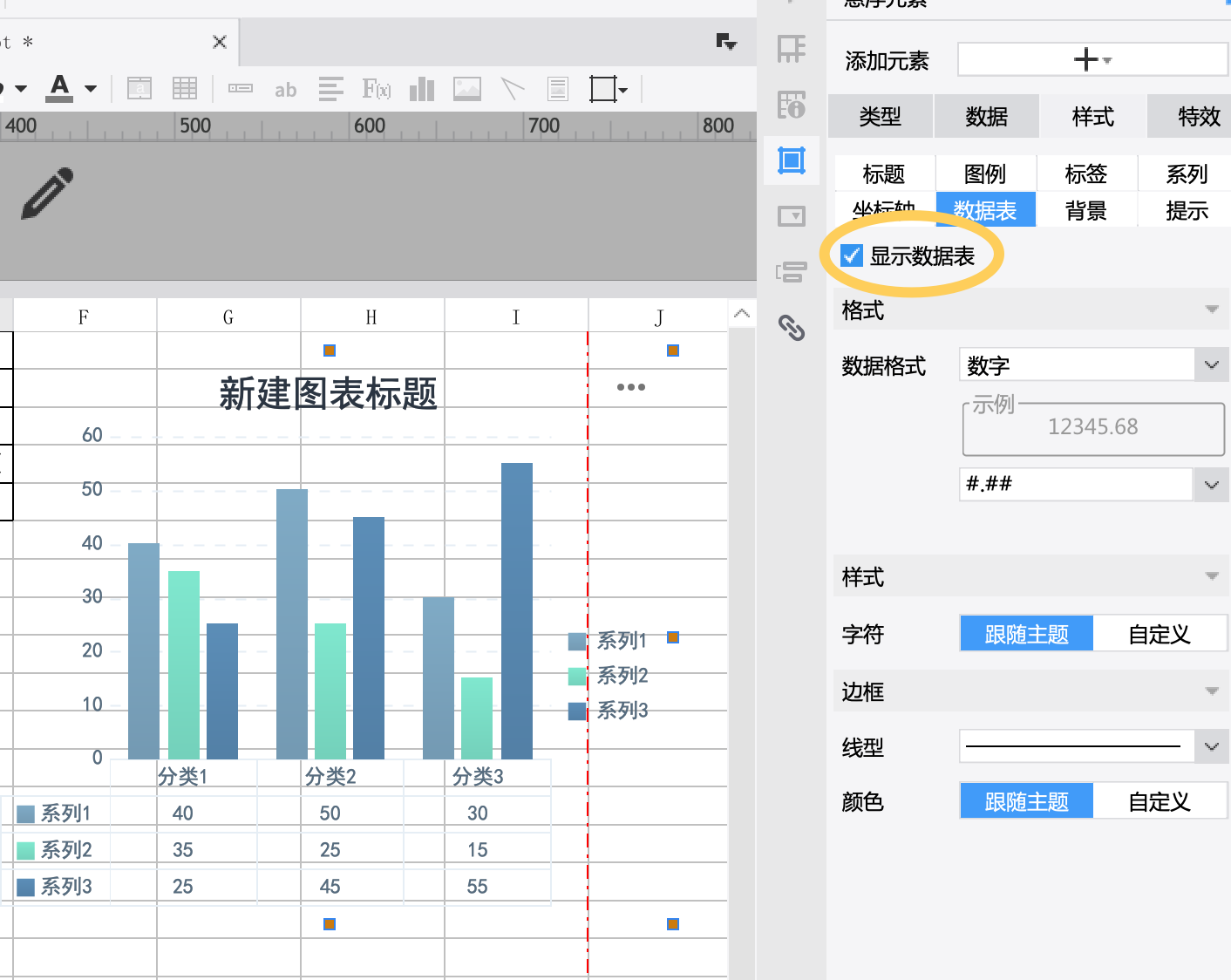Select the 标题 style sub-tab
This screenshot has width=1231, height=980.
884,174
